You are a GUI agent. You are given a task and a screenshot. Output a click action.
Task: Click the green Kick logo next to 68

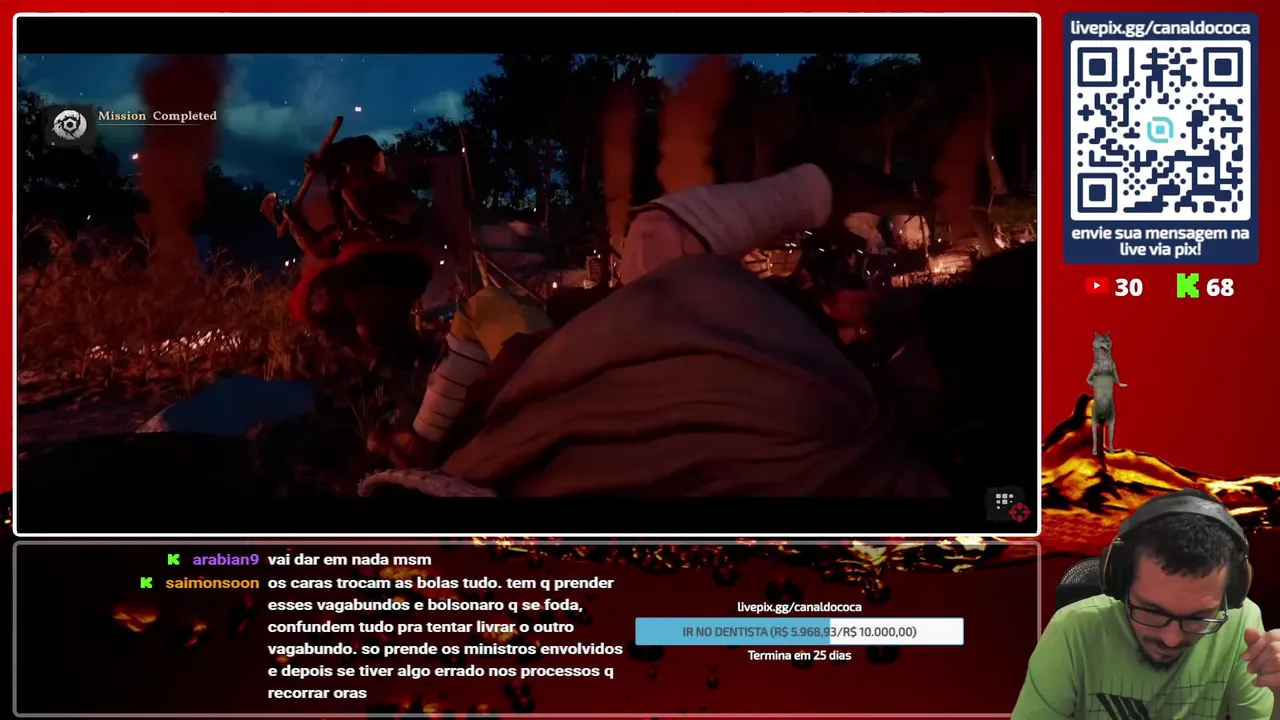1187,287
